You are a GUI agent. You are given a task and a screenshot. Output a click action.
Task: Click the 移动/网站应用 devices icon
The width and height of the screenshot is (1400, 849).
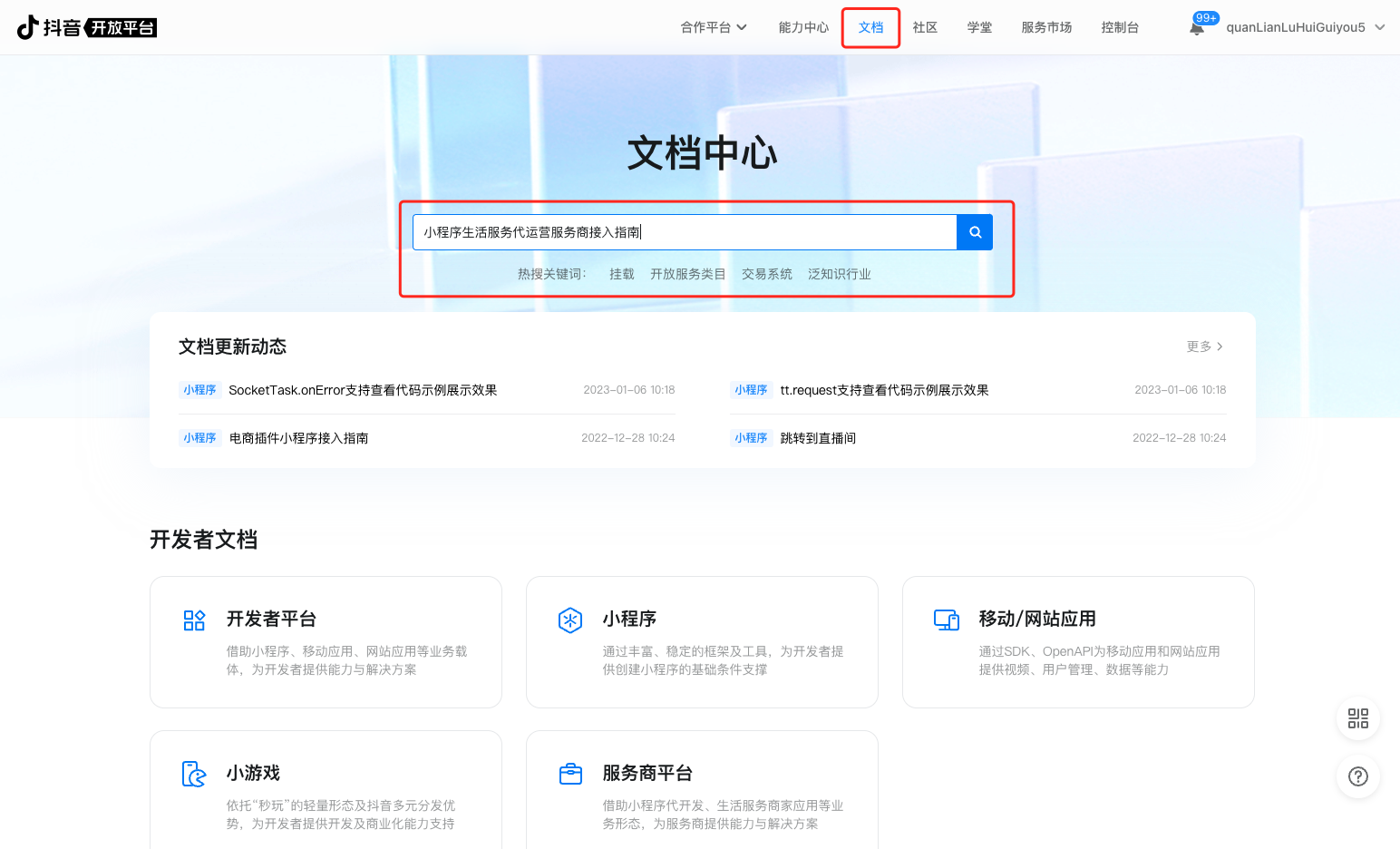point(947,620)
